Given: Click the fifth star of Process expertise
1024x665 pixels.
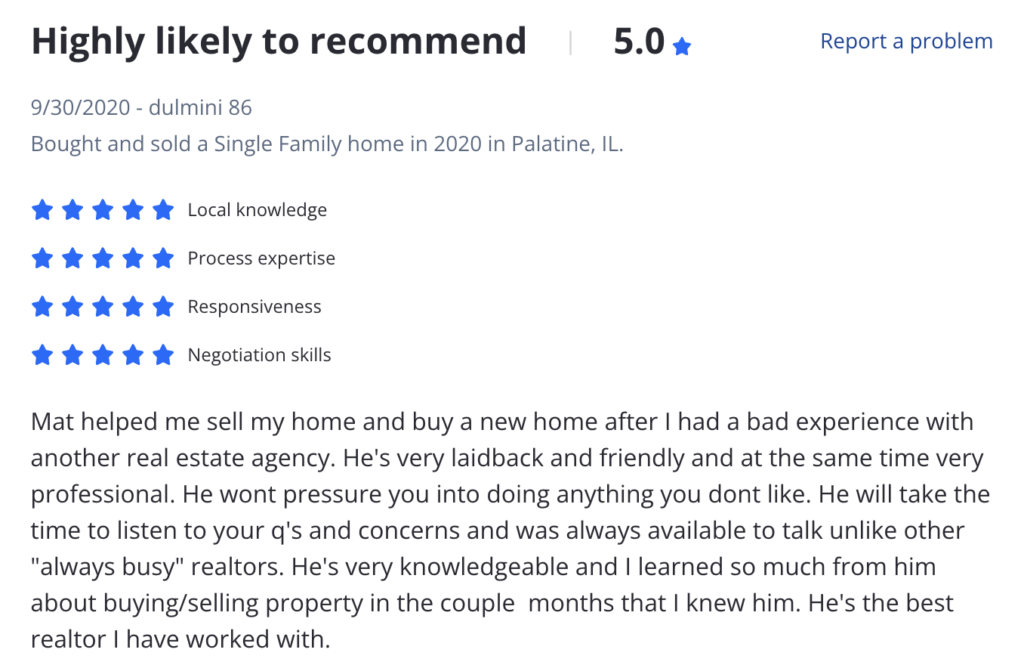Looking at the screenshot, I should (163, 258).
